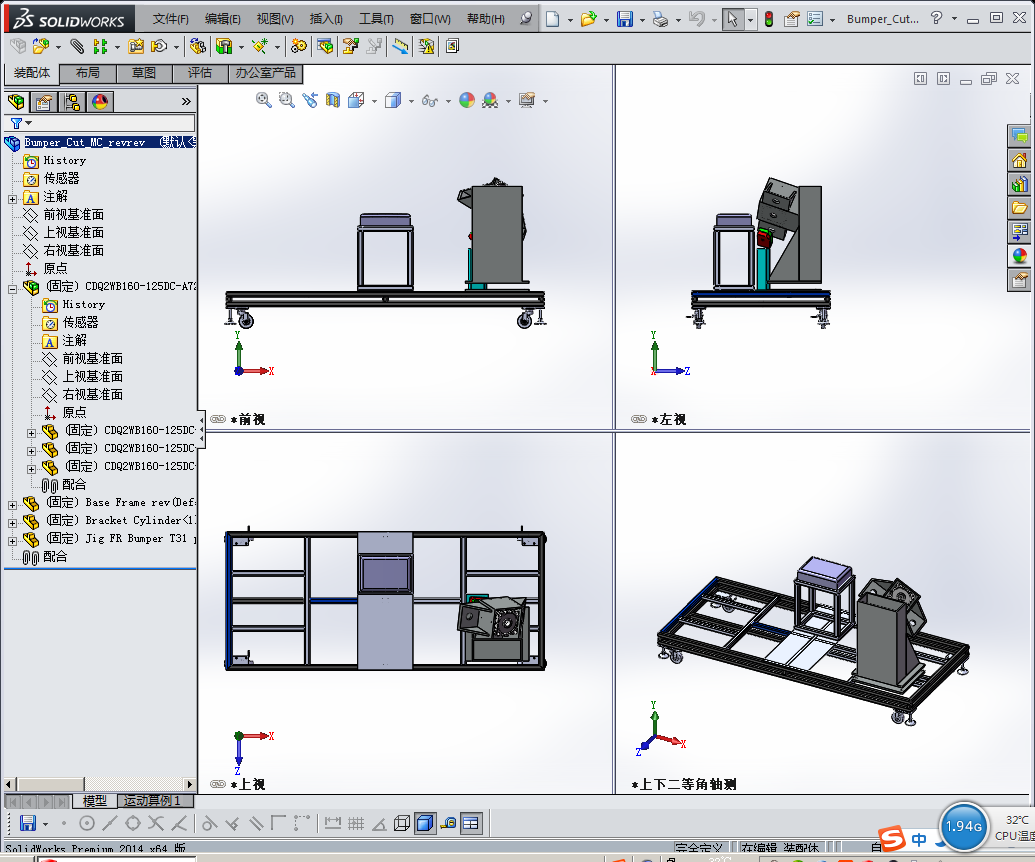This screenshot has height=862, width=1035.
Task: Expand the Bracket Cylinder component
Action: (13, 523)
